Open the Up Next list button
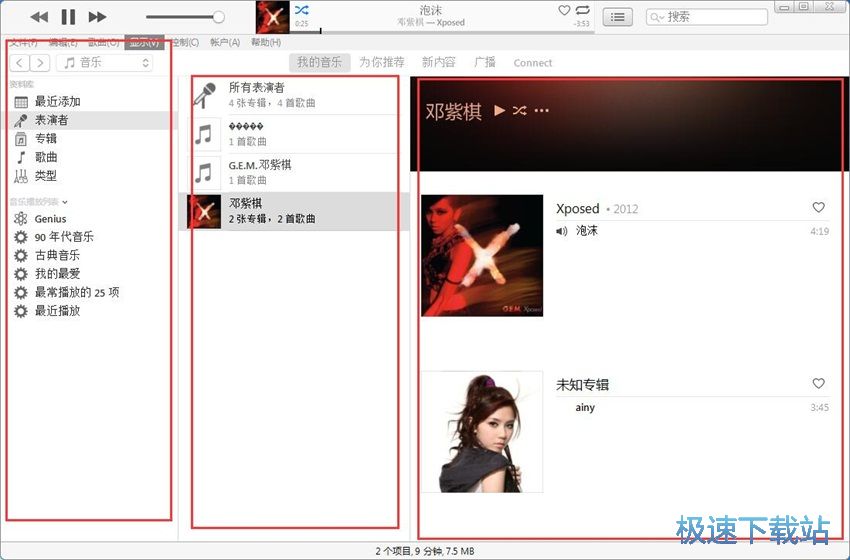This screenshot has height=560, width=850. (617, 17)
